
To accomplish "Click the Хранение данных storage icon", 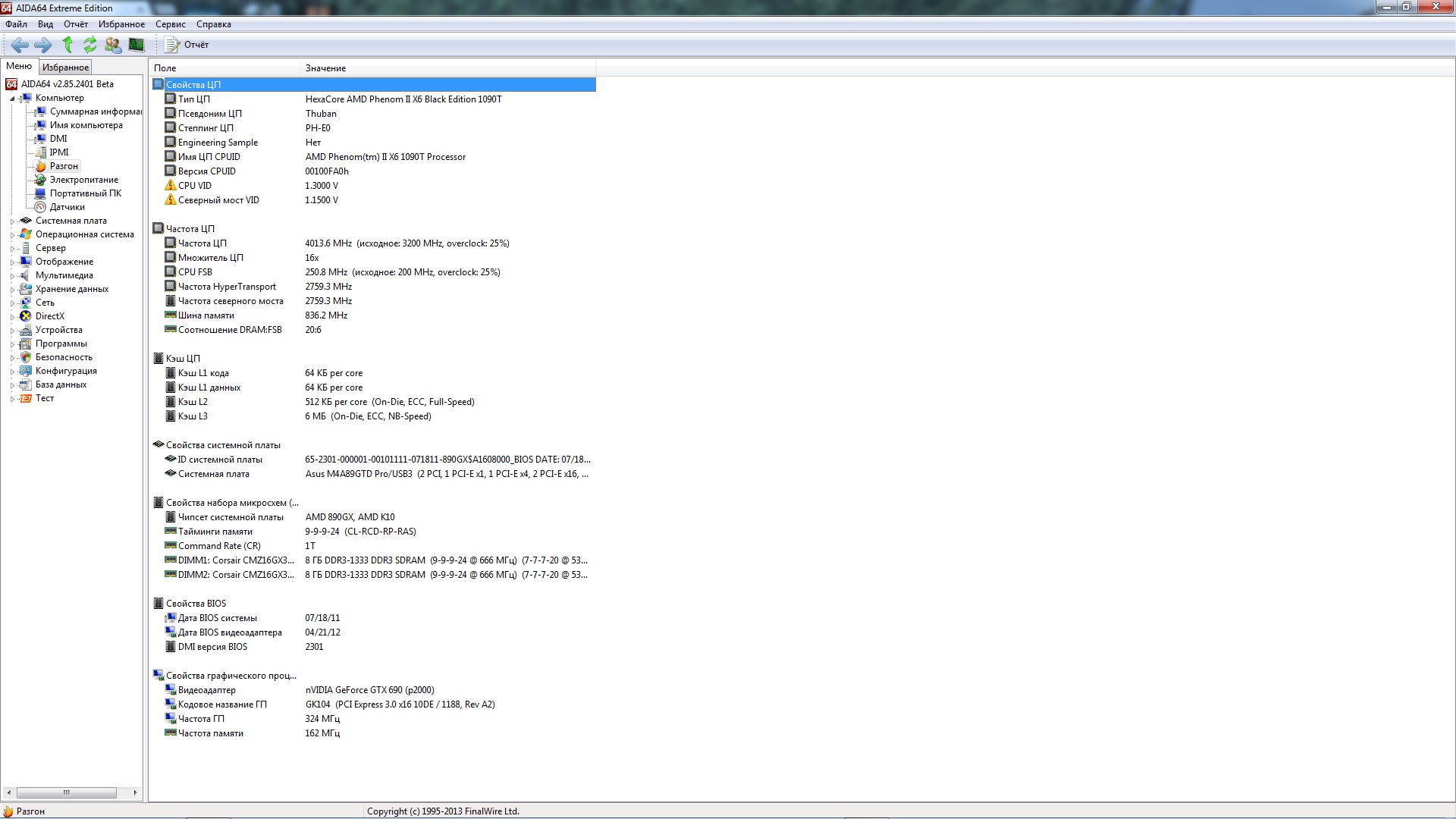I will 26,289.
